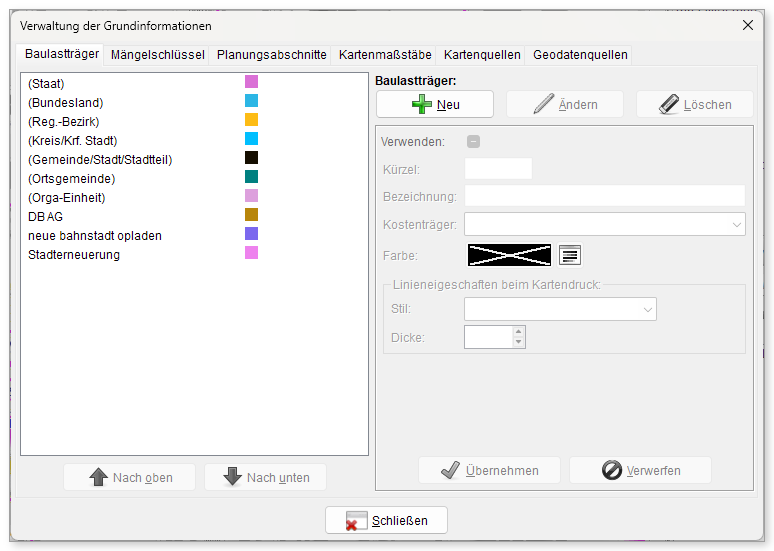Click the pencil icon on Ändern
The image size is (774, 551).
[x=544, y=104]
